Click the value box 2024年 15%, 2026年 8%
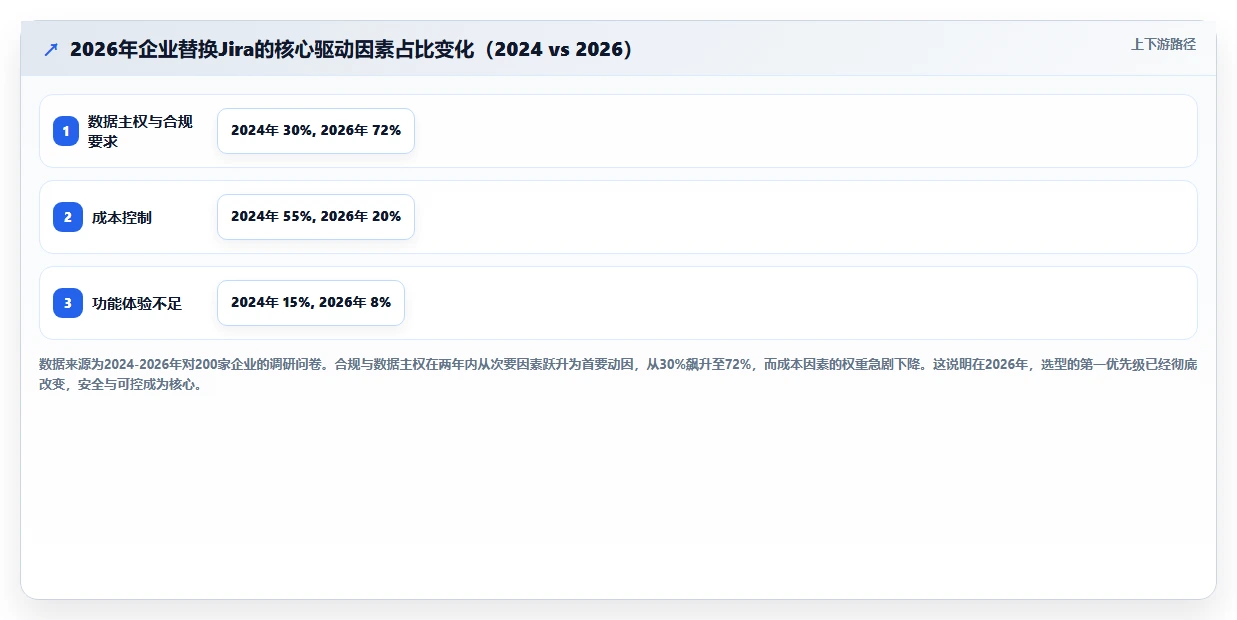The height and width of the screenshot is (620, 1237). tap(311, 303)
